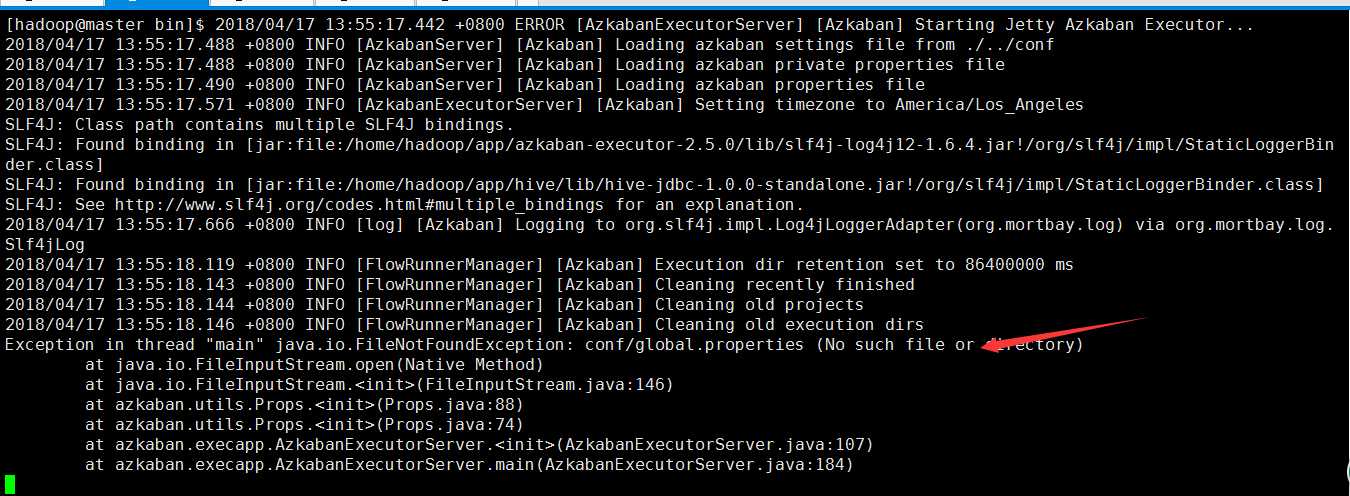Viewport: 1350px width, 496px height.
Task: Click the "Loading azkaban private properties file" line
Action: coord(504,64)
